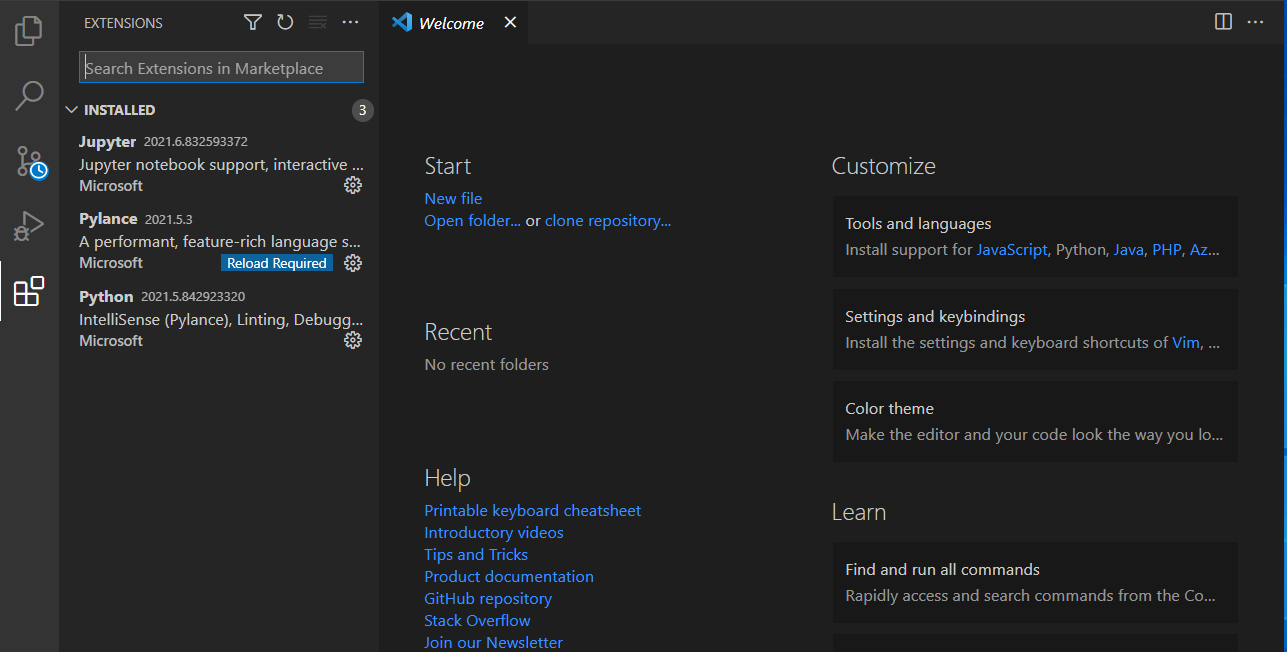This screenshot has height=652, width=1287.
Task: Close the Welcome tab
Action: click(x=510, y=23)
